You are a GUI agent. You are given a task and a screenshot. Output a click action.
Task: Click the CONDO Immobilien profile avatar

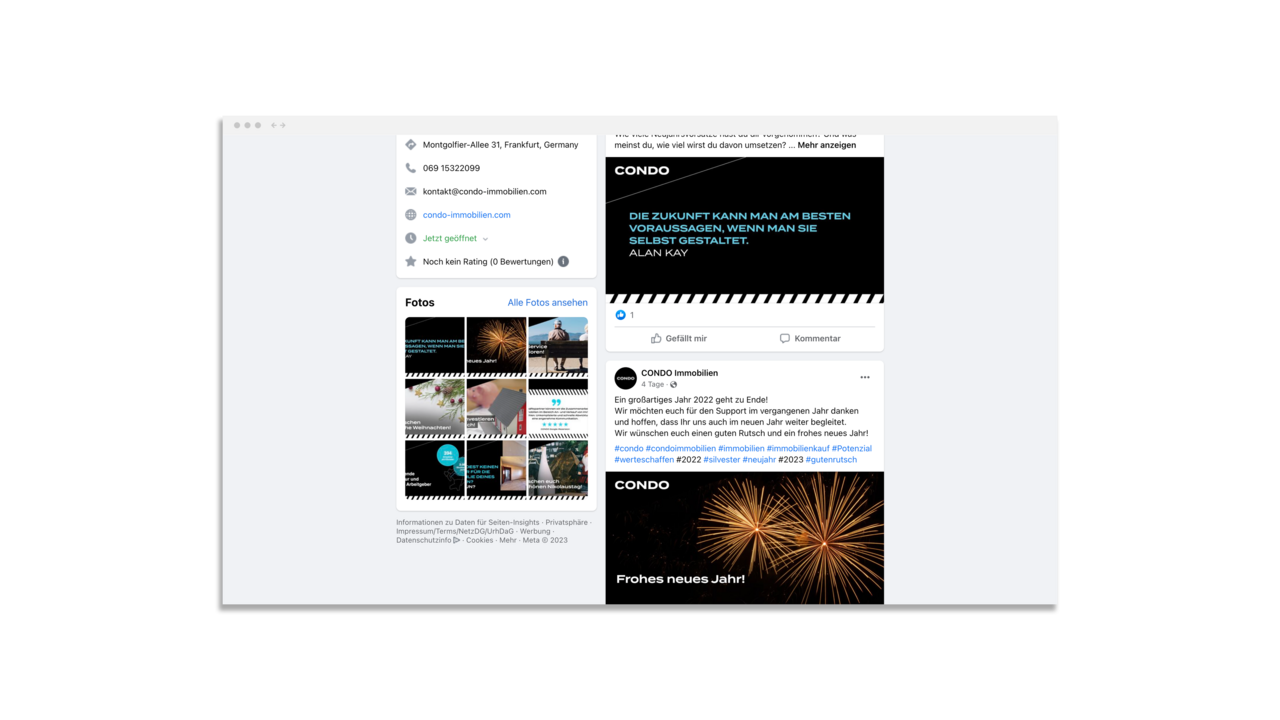[x=625, y=378]
